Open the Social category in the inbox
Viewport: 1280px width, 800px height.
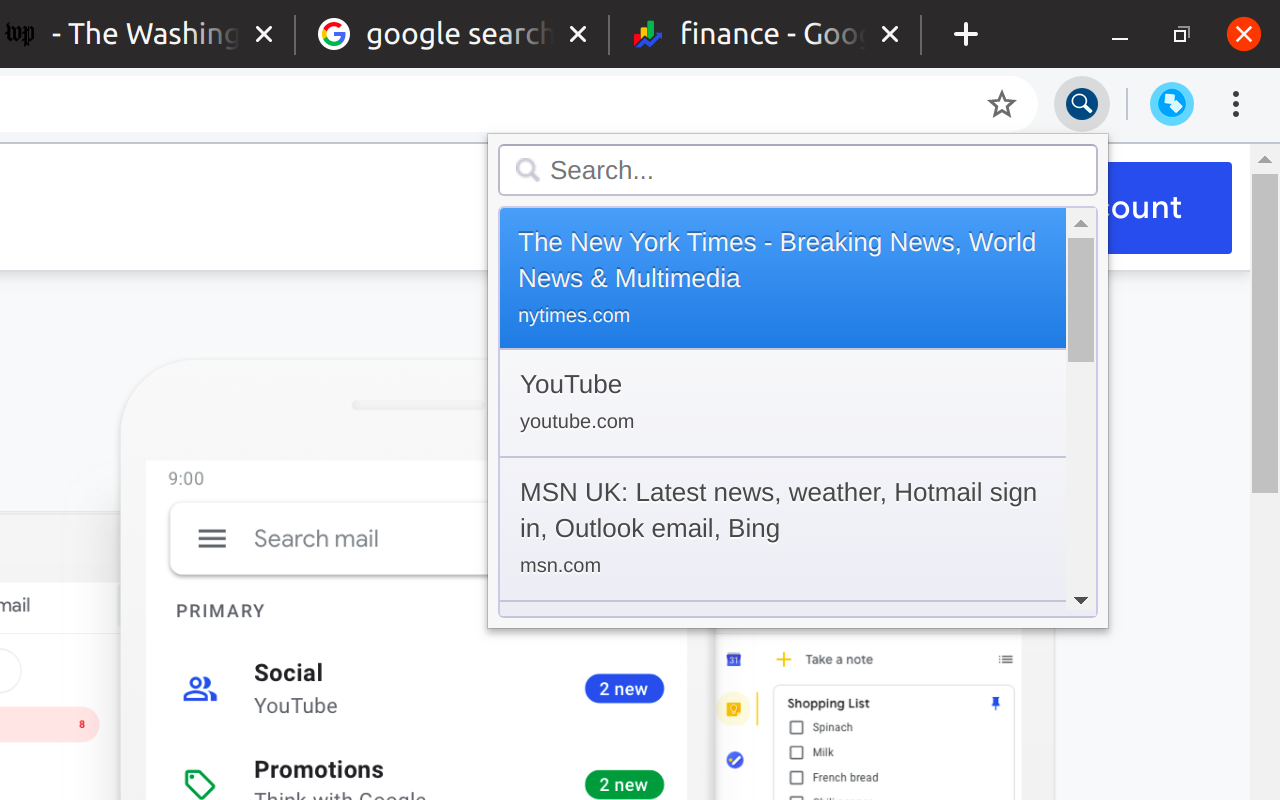click(416, 688)
